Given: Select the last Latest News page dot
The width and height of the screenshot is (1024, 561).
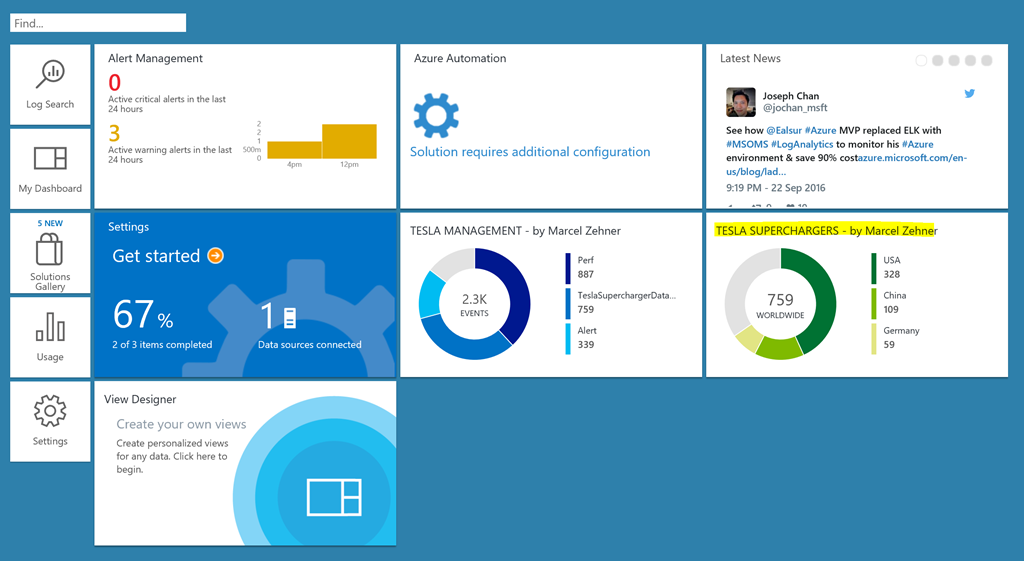Looking at the screenshot, I should (x=986, y=61).
